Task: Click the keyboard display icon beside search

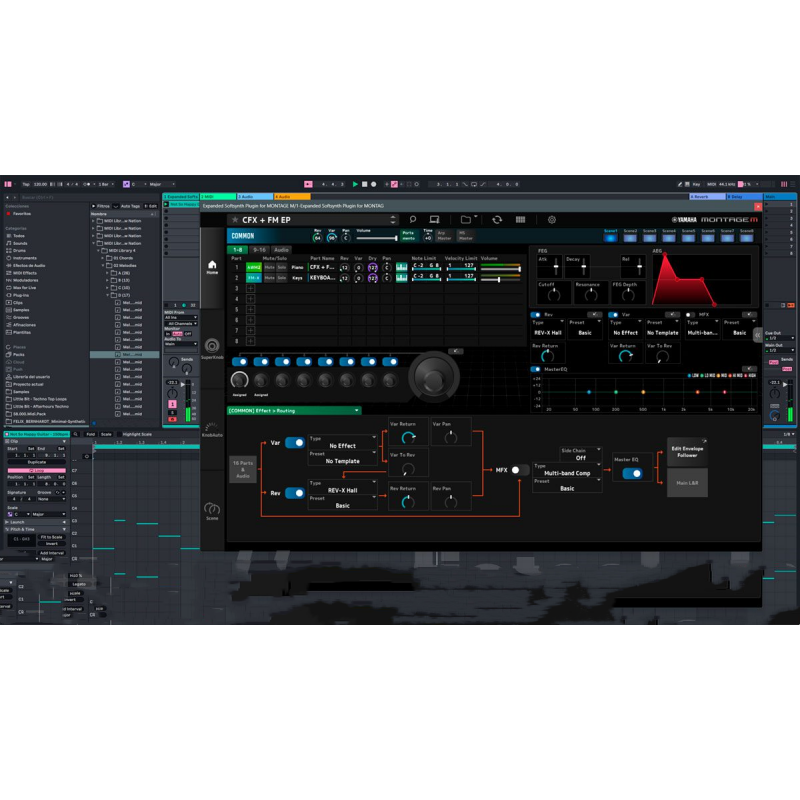Action: pos(434,219)
